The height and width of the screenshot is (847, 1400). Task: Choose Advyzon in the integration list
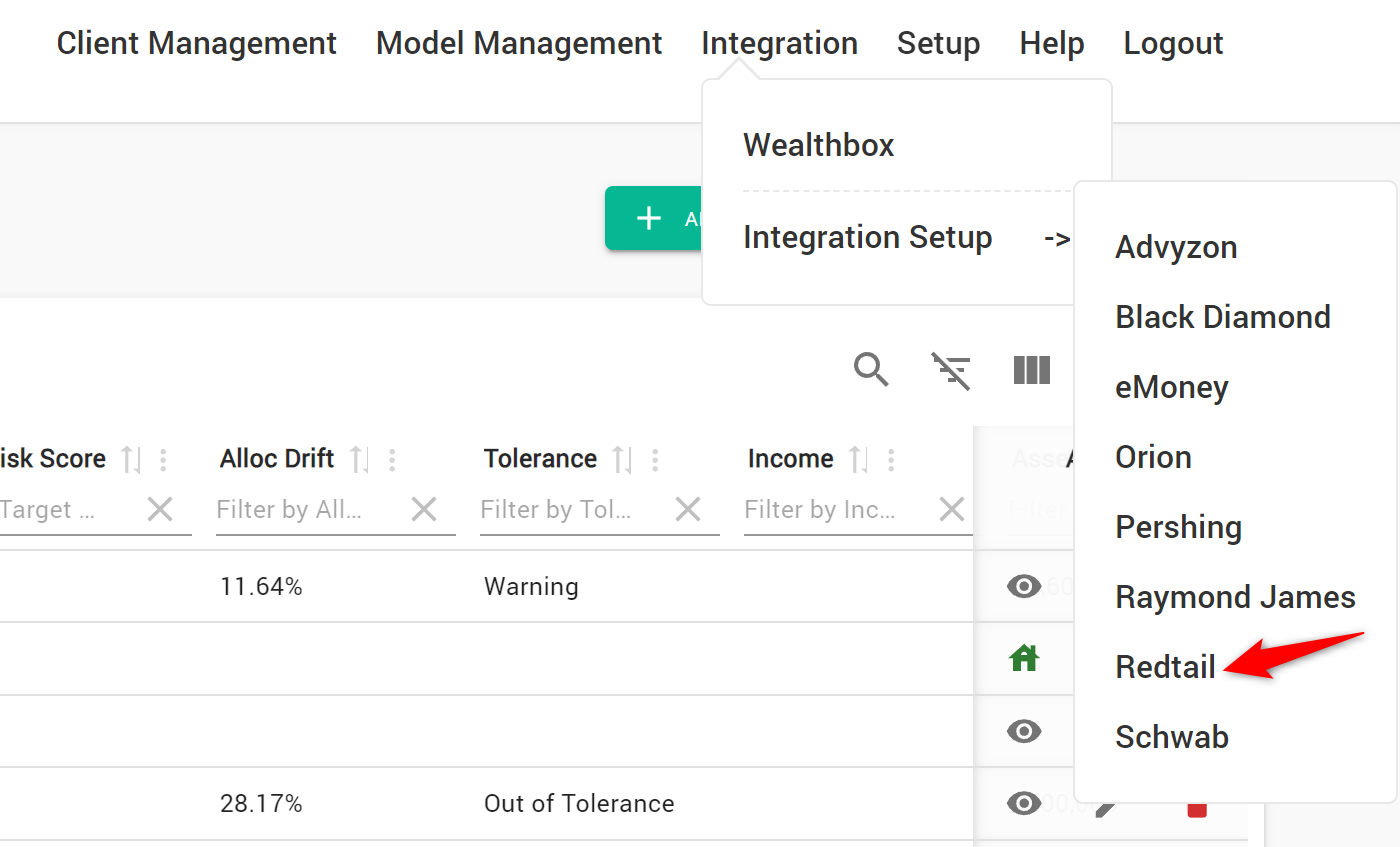[1176, 247]
